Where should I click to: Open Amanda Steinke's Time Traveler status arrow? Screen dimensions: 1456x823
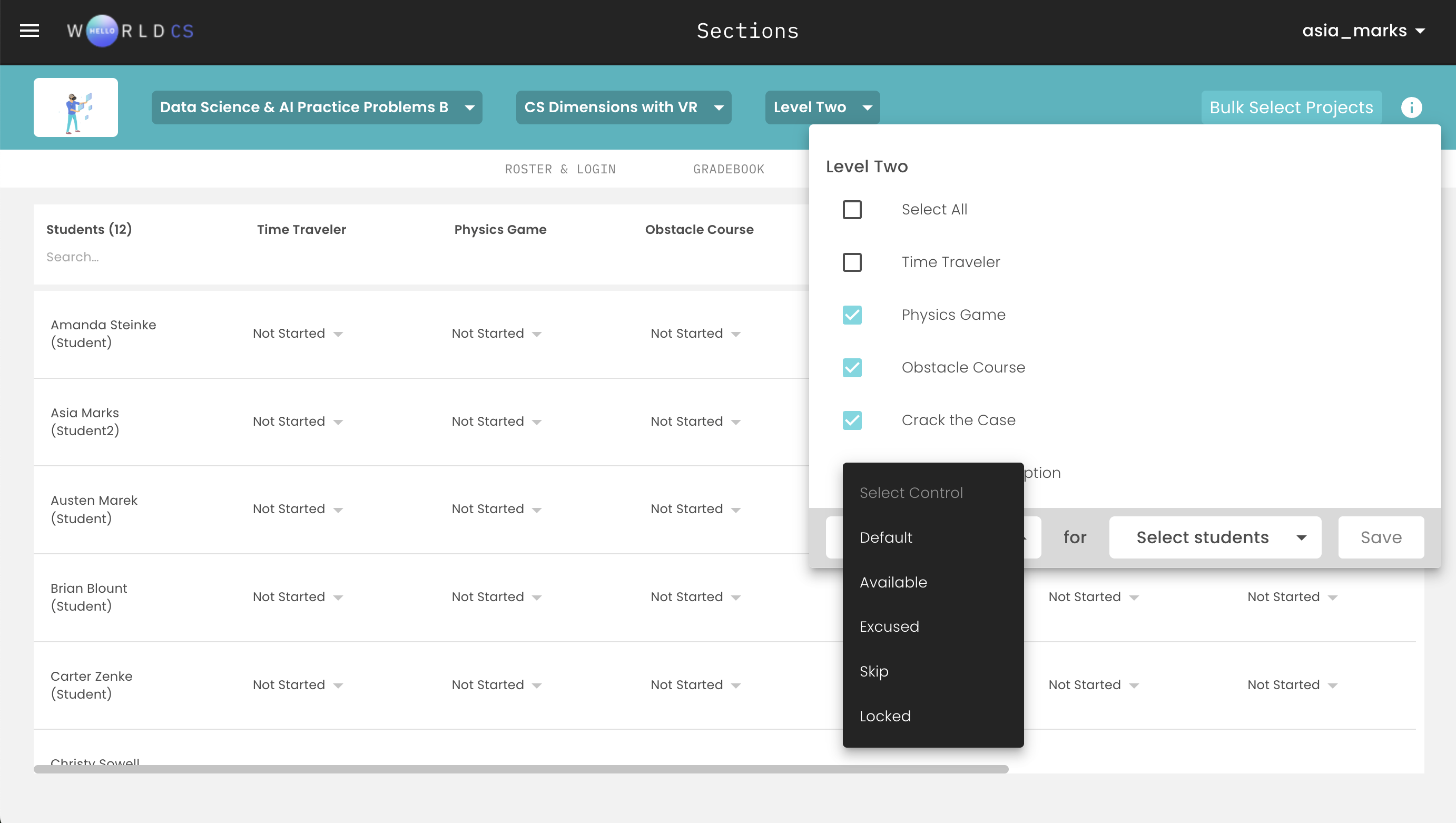click(x=338, y=334)
